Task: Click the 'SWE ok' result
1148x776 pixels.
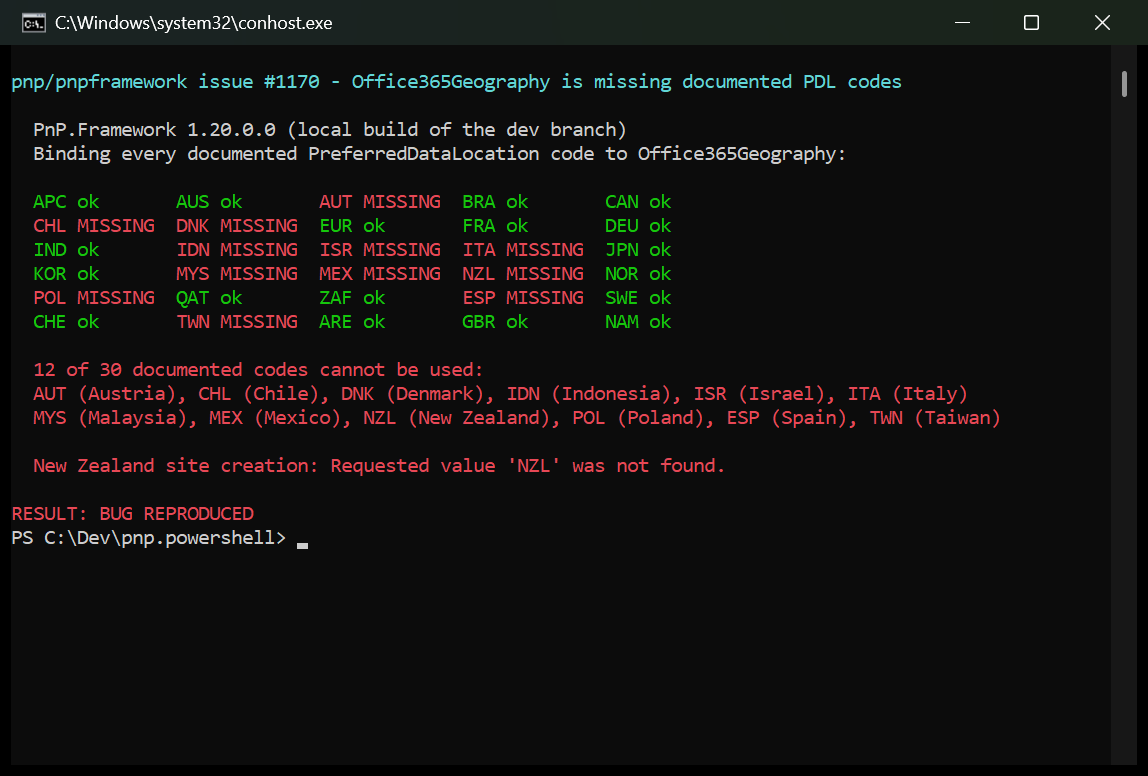Action: pos(638,298)
